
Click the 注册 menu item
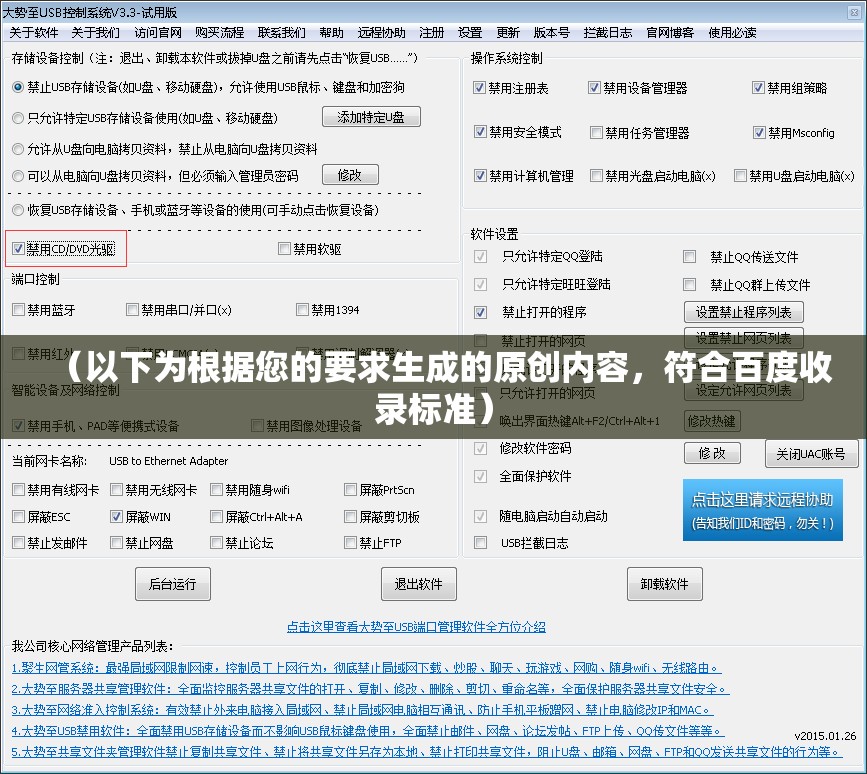coord(430,31)
